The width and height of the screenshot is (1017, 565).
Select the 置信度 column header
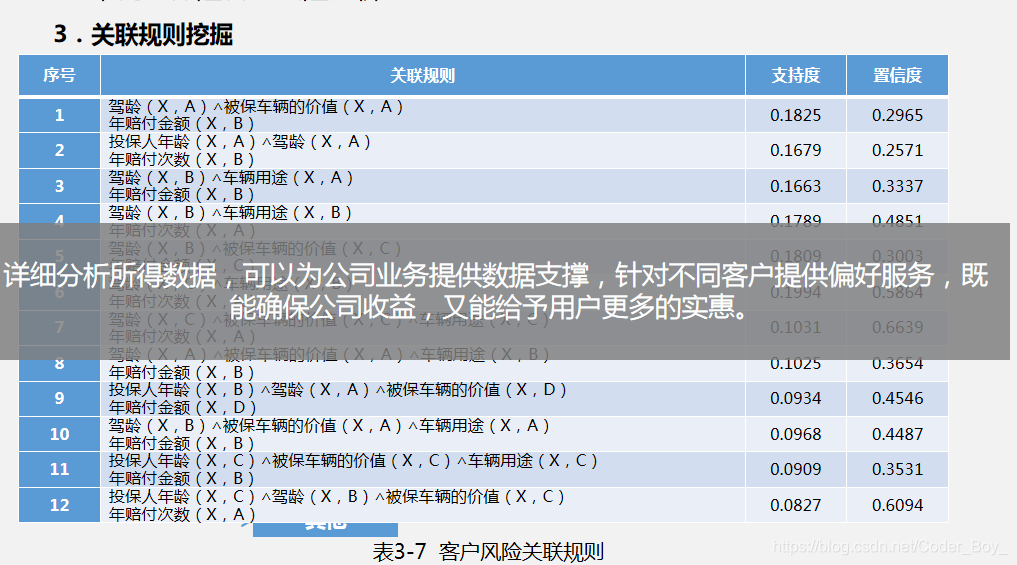point(897,75)
